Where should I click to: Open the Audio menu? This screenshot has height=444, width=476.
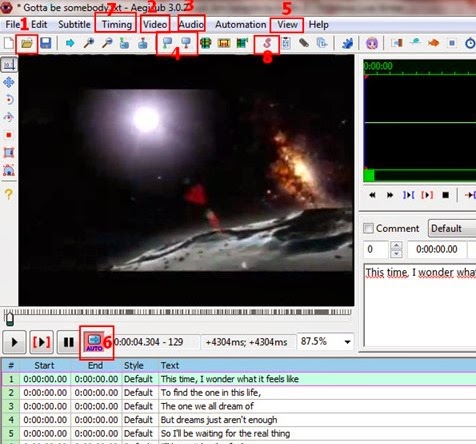pos(191,25)
